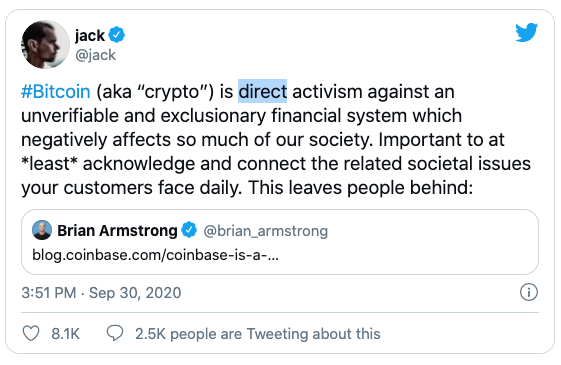
Task: Click the 3:51 PM Sep 30, 2020 timestamp
Action: (x=101, y=293)
